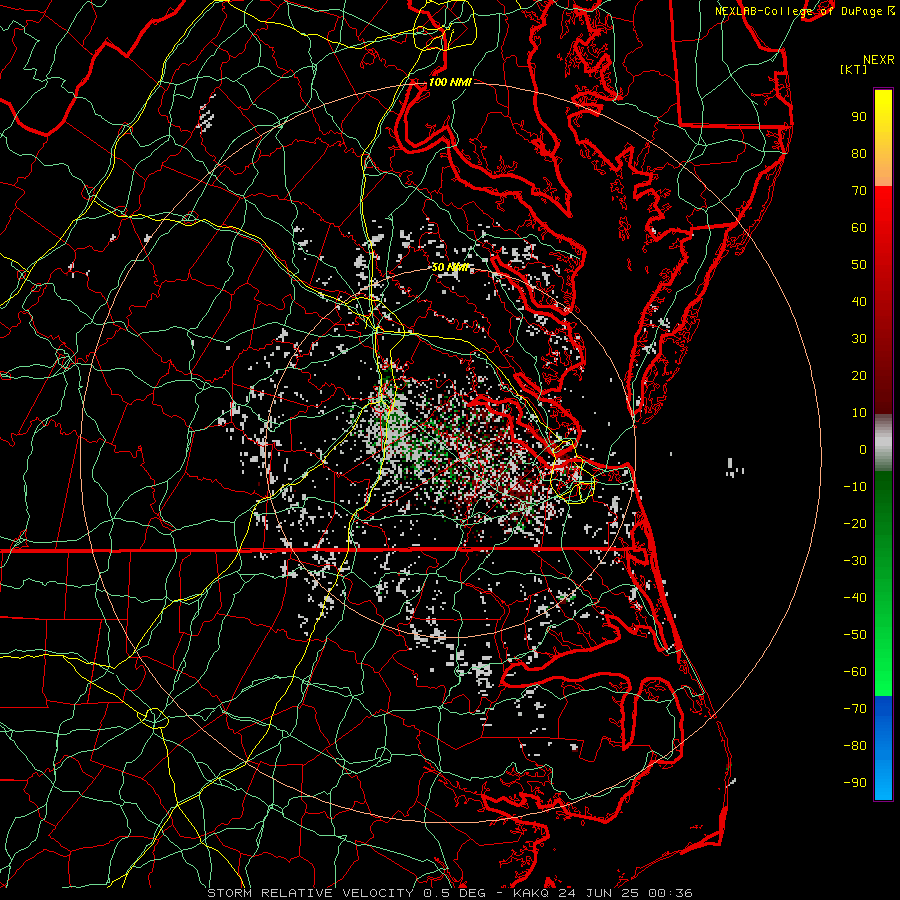Image resolution: width=900 pixels, height=900 pixels.
Task: Click the 40 value on velocity scale
Action: tap(859, 302)
